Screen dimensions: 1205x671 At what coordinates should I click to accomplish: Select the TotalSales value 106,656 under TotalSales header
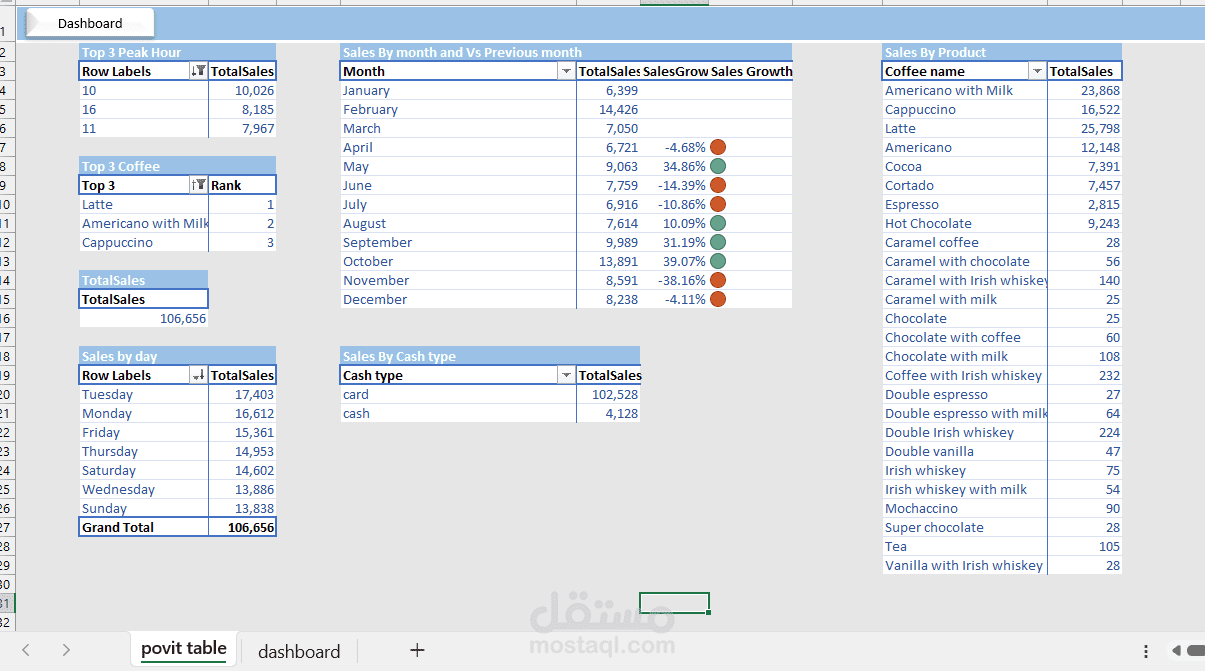(x=144, y=318)
